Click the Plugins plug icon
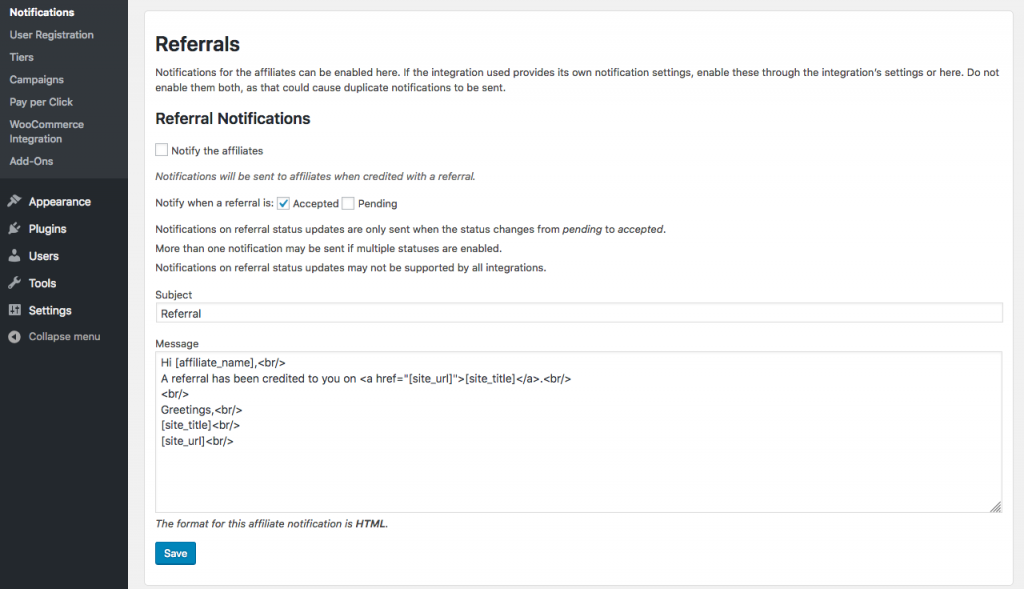1024x589 pixels. (14, 229)
